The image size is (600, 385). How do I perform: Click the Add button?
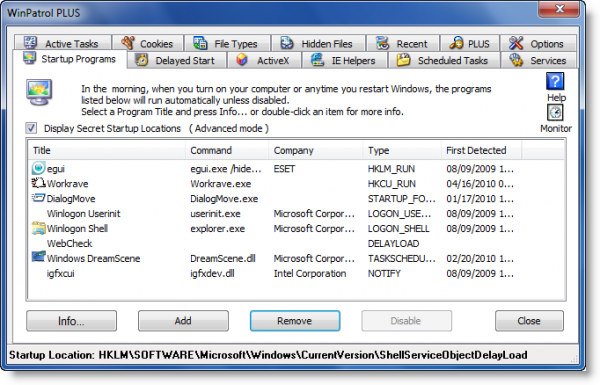(183, 321)
